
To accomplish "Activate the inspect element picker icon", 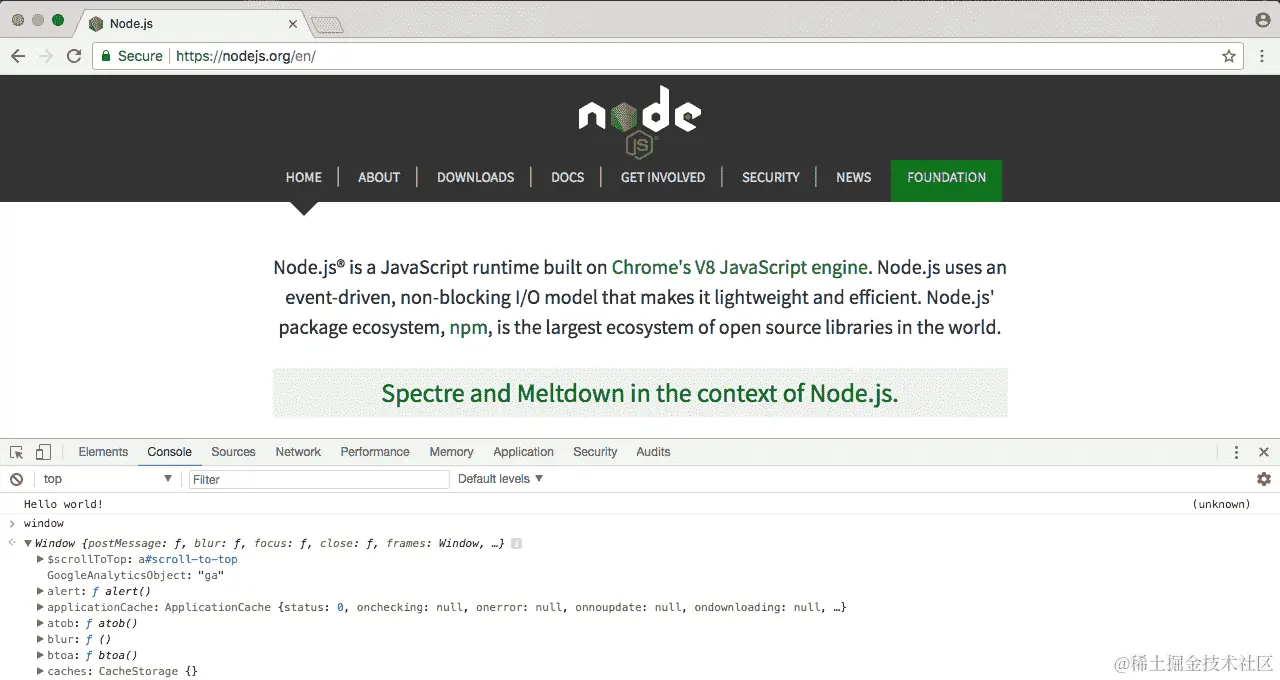I will coord(17,452).
